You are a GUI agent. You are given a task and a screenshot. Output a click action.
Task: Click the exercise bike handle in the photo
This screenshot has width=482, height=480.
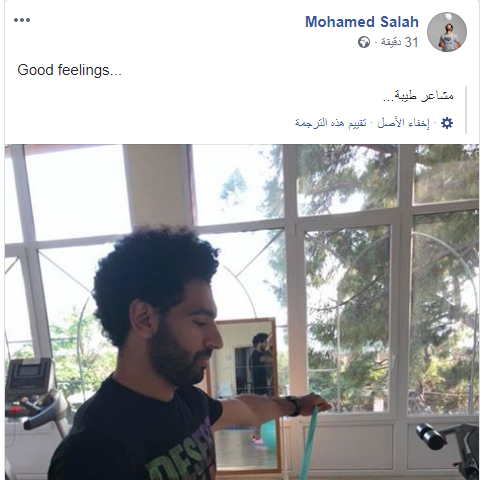432,437
